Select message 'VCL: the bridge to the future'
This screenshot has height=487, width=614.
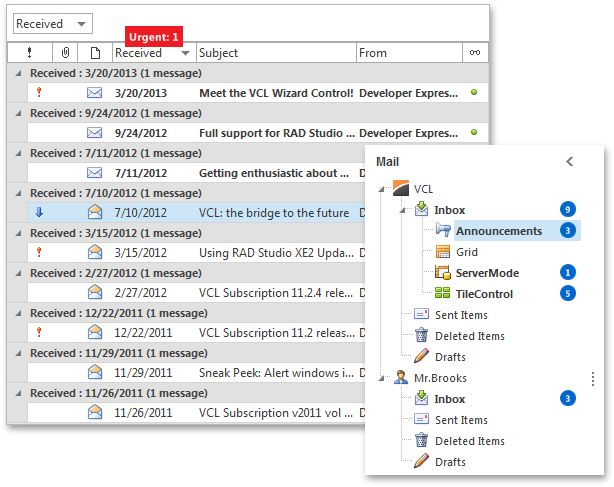pos(274,213)
